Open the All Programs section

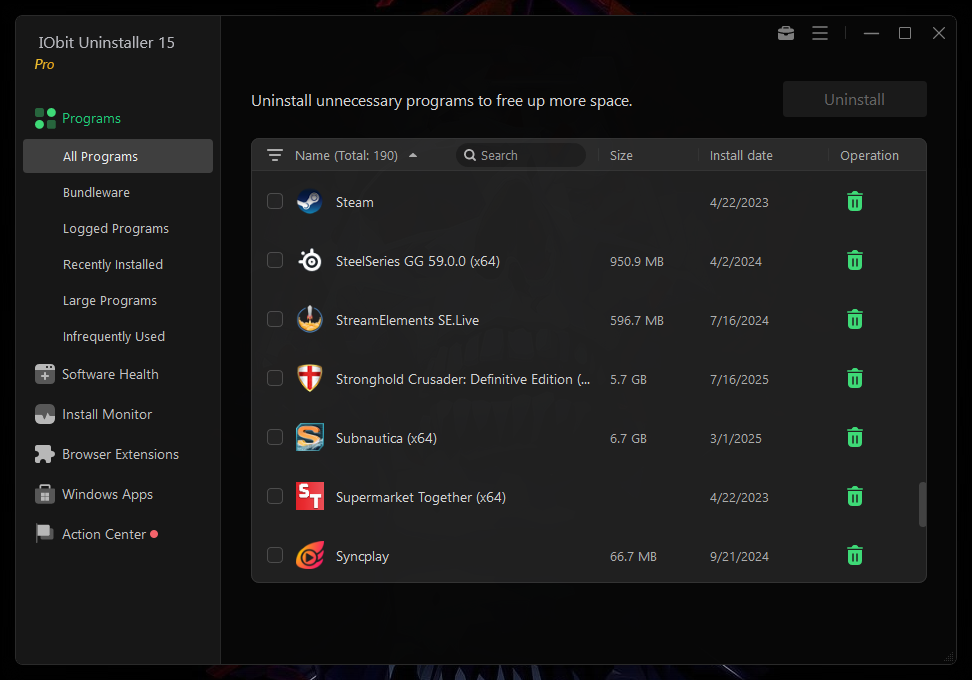(x=118, y=156)
